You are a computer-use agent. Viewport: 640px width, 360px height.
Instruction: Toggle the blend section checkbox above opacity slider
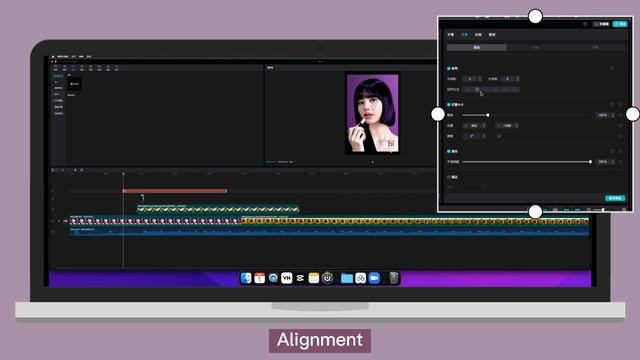pos(449,151)
